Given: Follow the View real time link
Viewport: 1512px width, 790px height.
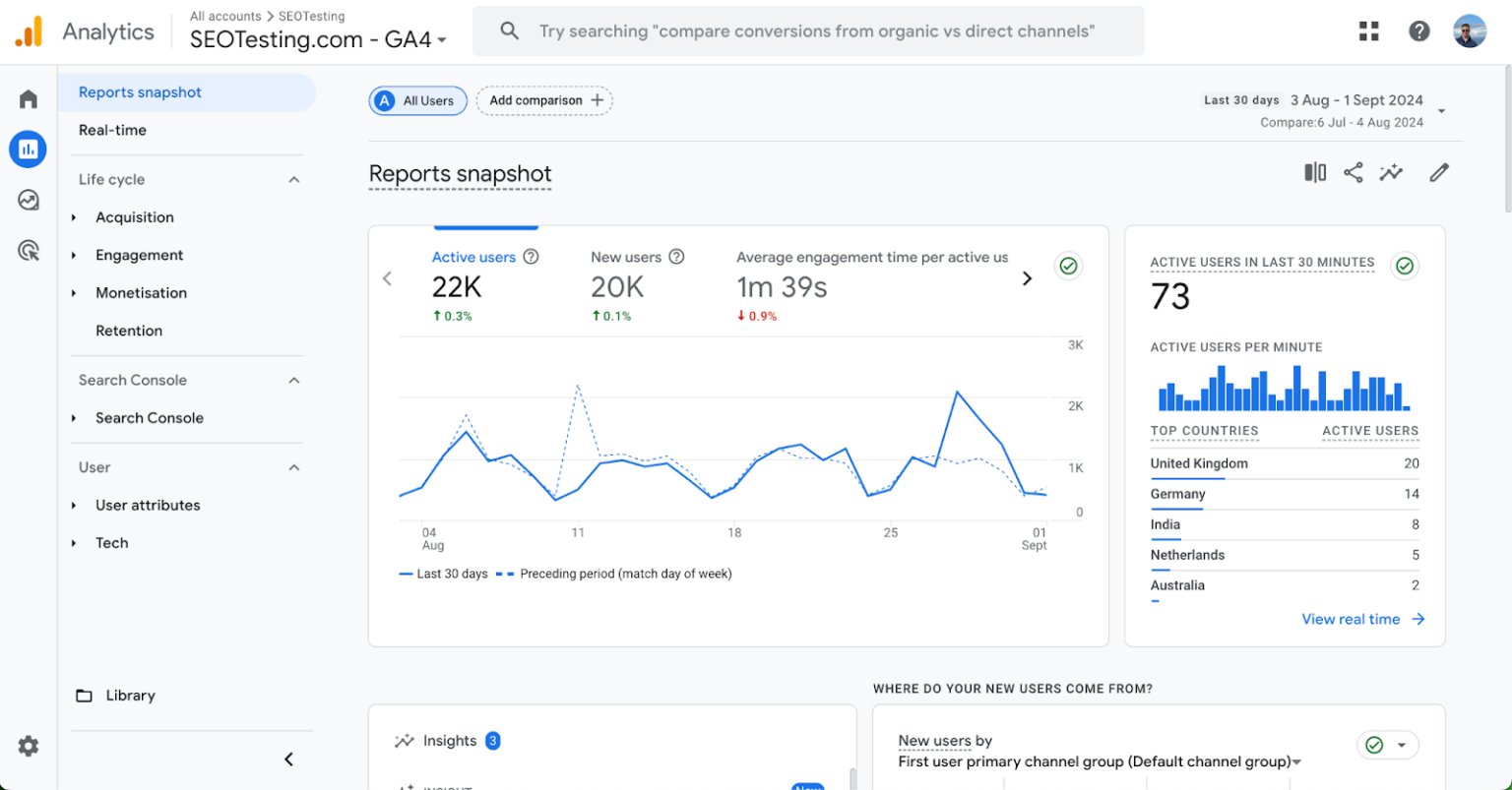Looking at the screenshot, I should (1361, 619).
